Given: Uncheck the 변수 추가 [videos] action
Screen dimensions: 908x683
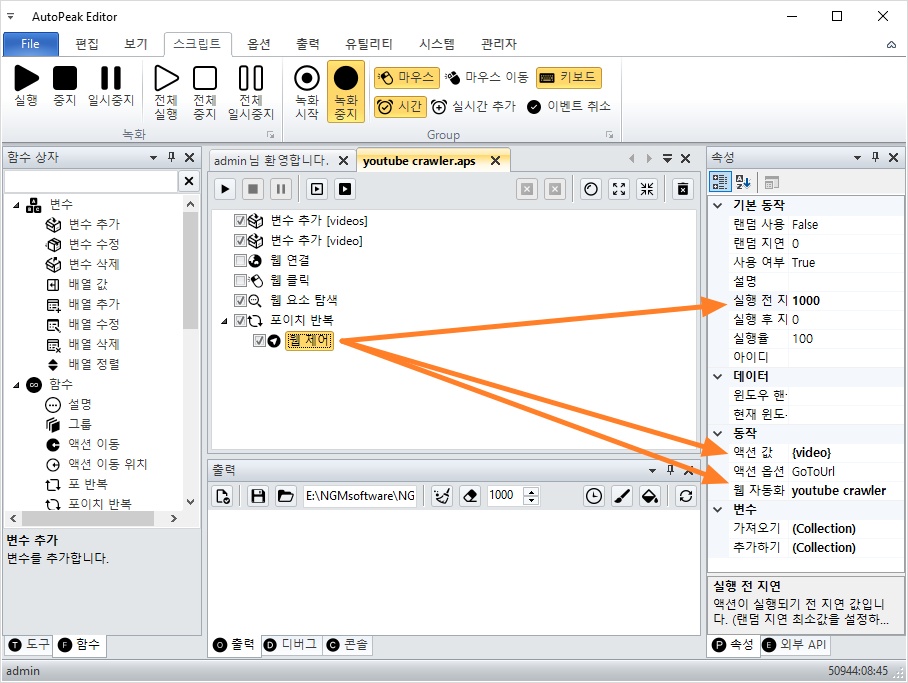Looking at the screenshot, I should click(x=240, y=221).
